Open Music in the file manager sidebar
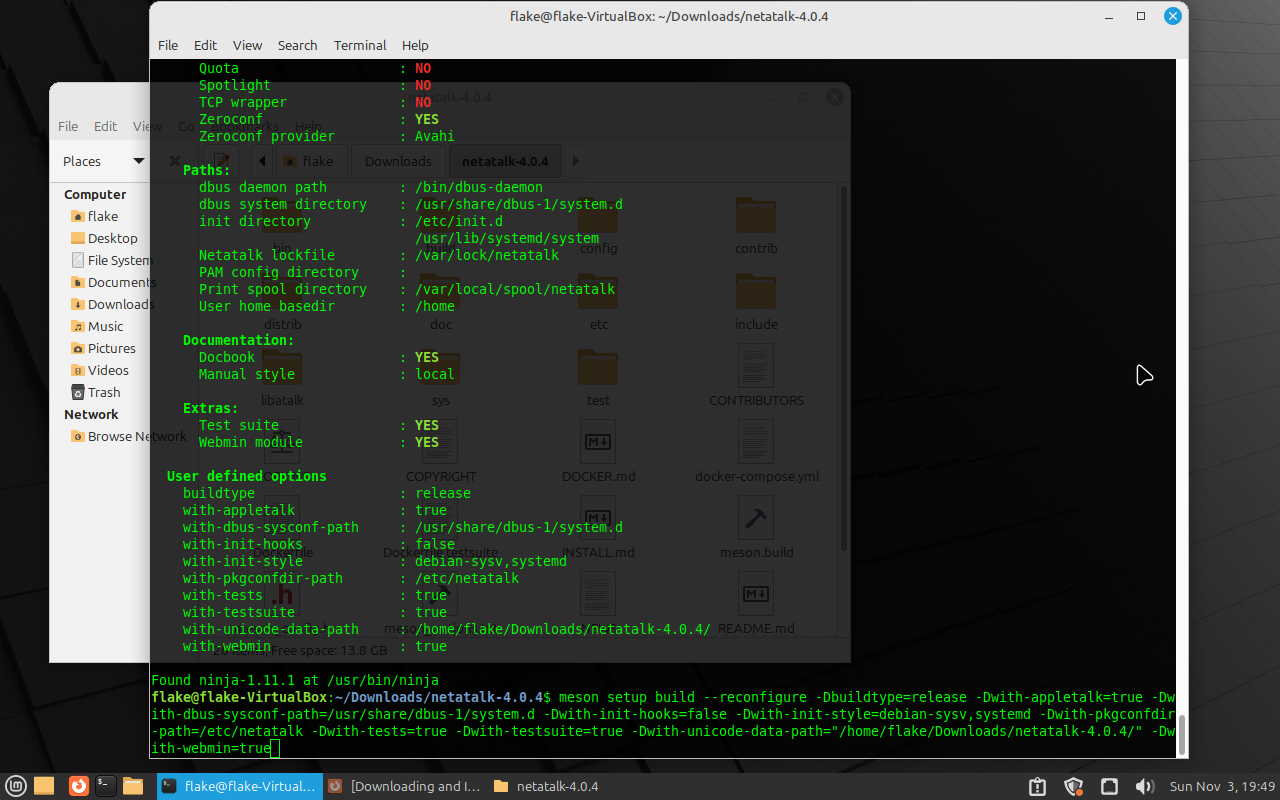The width and height of the screenshot is (1280, 800). click(97, 326)
